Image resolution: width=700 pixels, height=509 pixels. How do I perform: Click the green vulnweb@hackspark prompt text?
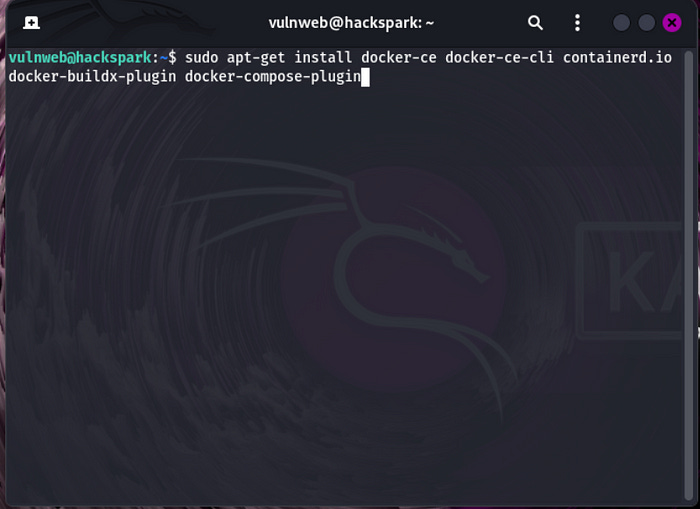[x=80, y=58]
